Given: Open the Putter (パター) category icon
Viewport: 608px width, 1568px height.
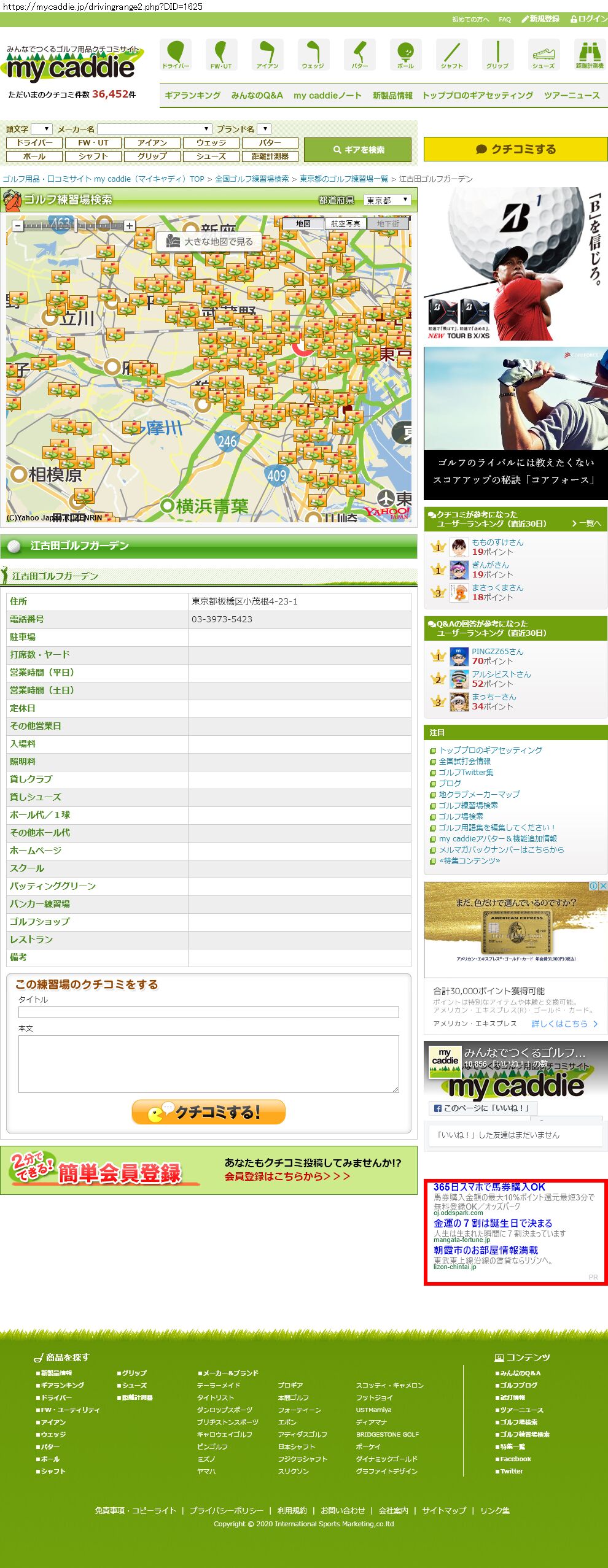Looking at the screenshot, I should pyautogui.click(x=359, y=55).
